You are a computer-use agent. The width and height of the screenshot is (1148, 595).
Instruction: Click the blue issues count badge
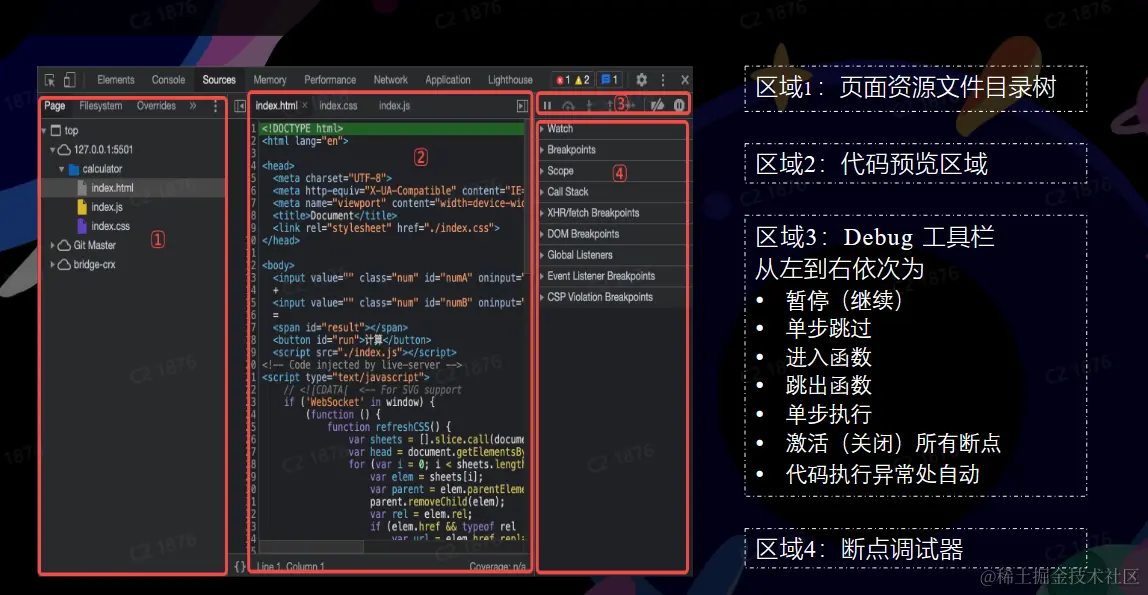(609, 80)
